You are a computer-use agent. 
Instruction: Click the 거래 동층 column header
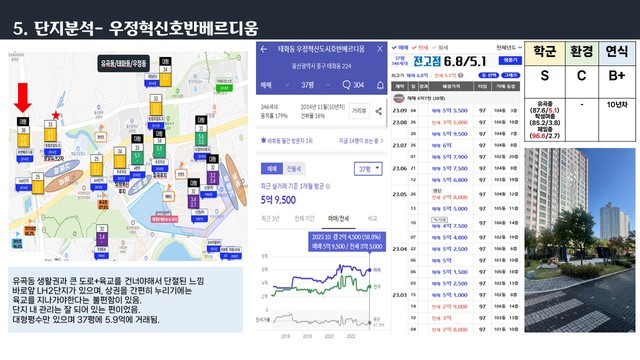click(506, 87)
